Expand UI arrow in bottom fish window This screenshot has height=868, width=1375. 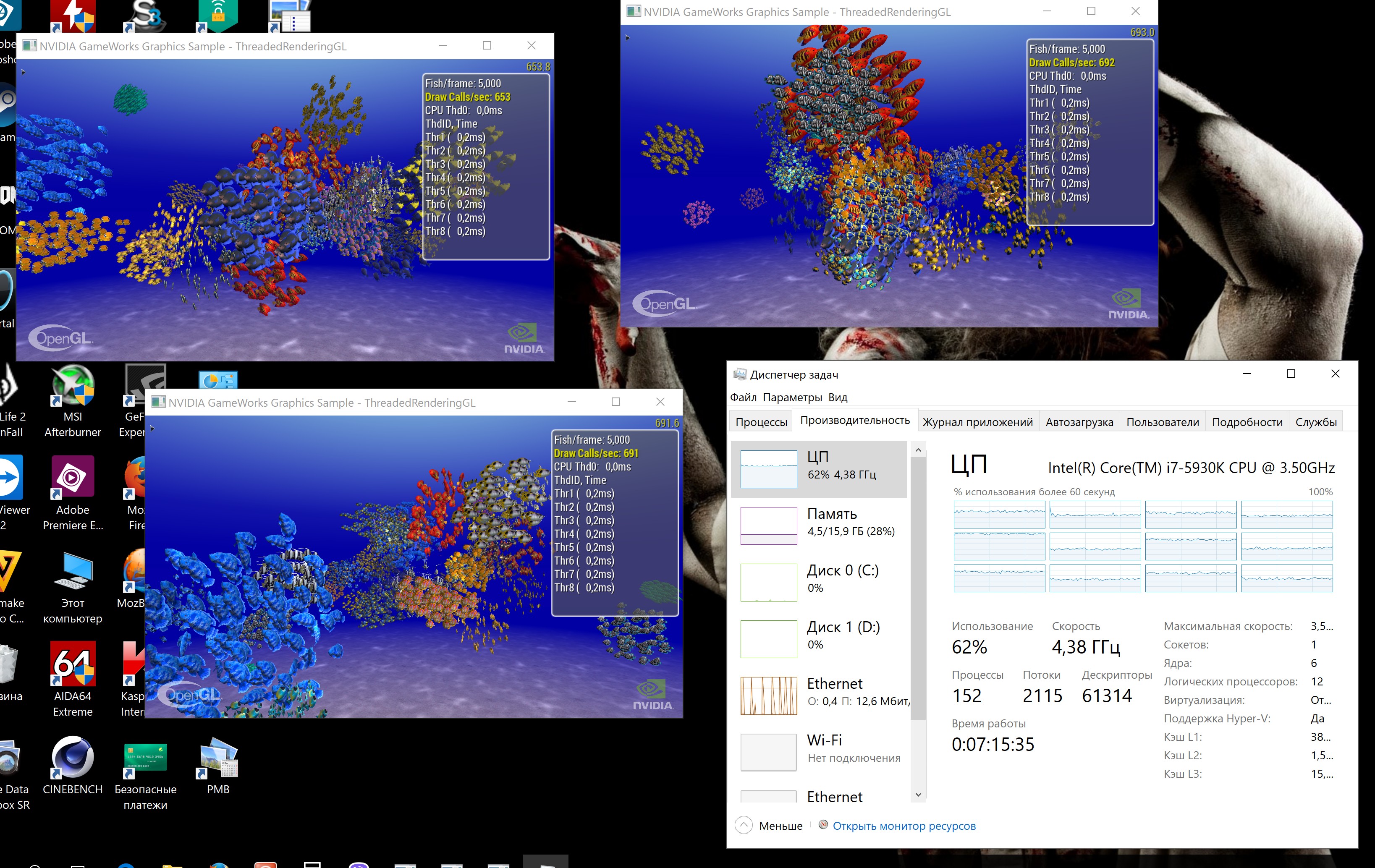click(x=152, y=428)
